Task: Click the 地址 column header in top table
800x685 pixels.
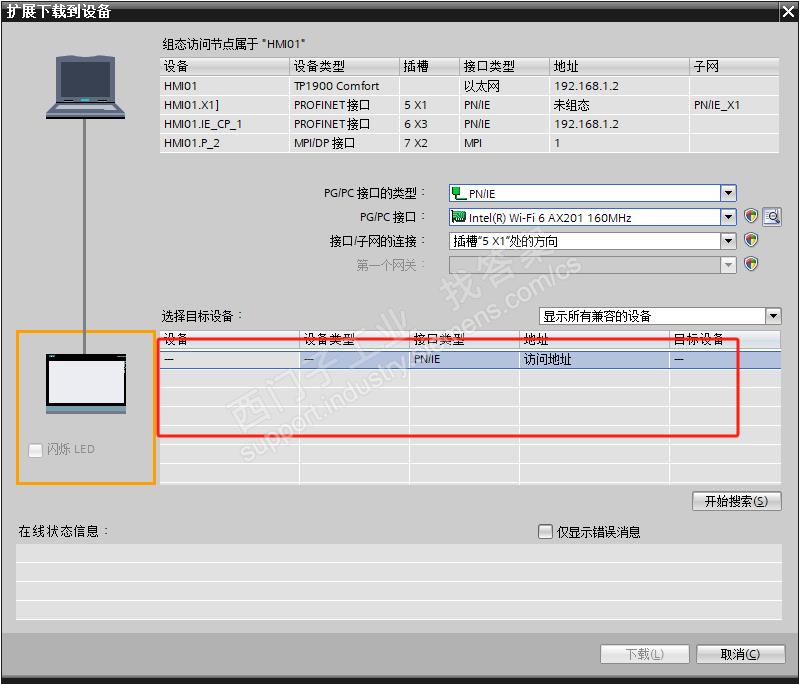Action: pos(619,66)
